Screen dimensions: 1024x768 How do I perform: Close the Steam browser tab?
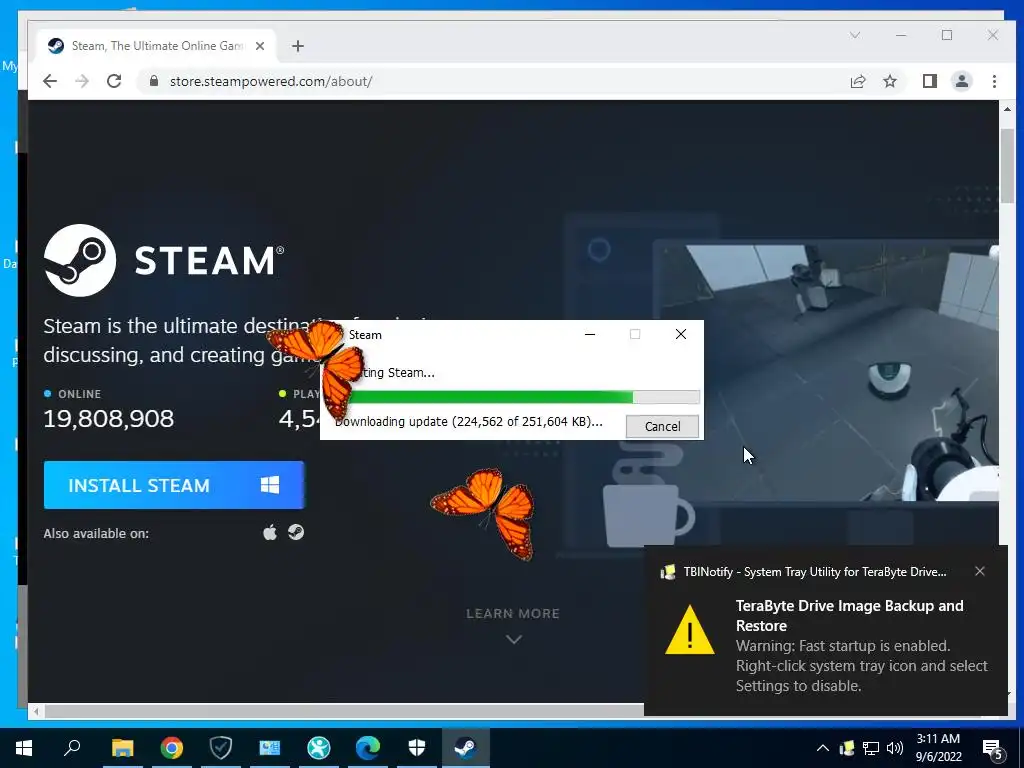[x=260, y=46]
